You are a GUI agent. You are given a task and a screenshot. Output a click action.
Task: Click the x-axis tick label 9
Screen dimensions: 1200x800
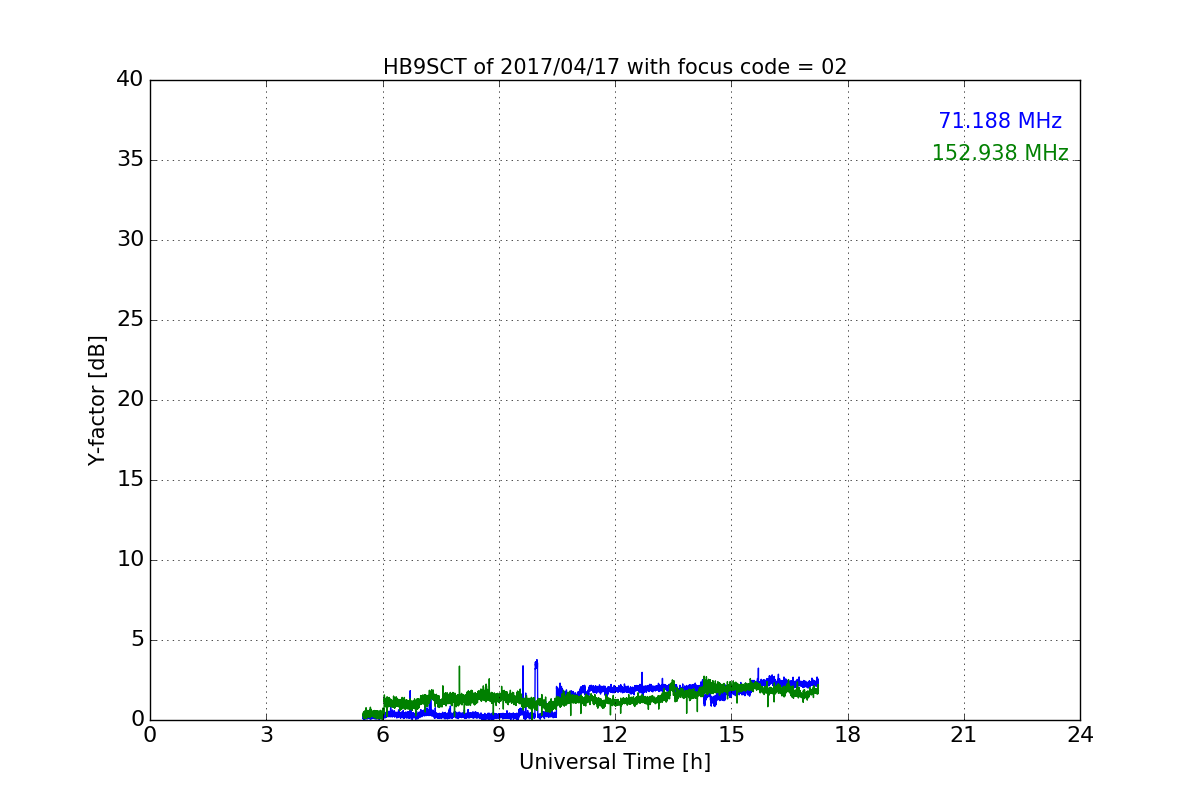(x=499, y=735)
